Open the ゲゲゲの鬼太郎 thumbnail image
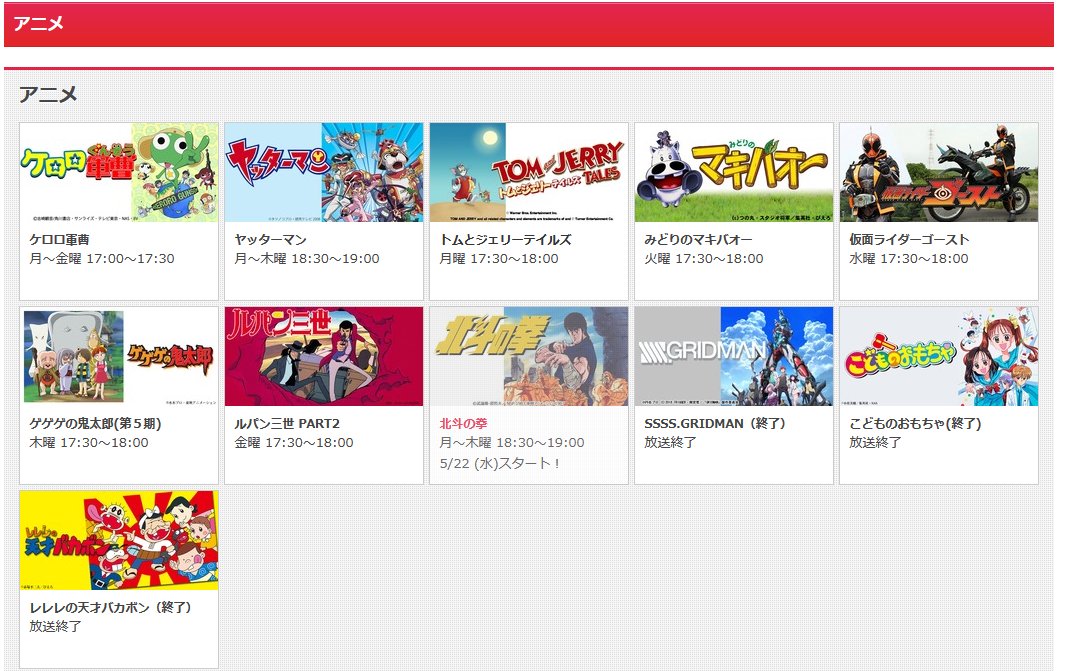1068x671 pixels. click(119, 356)
